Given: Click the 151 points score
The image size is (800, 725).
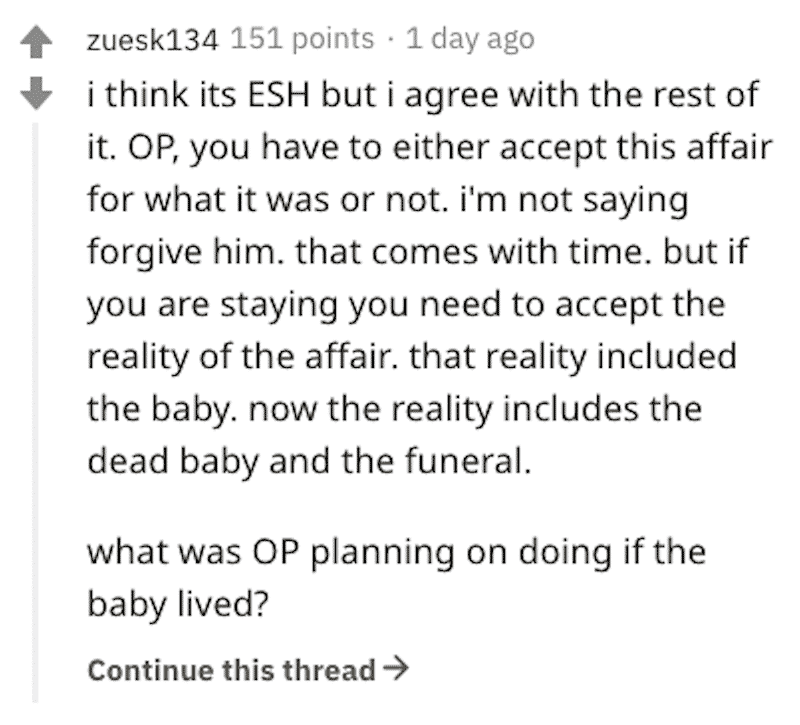Looking at the screenshot, I should 302,39.
